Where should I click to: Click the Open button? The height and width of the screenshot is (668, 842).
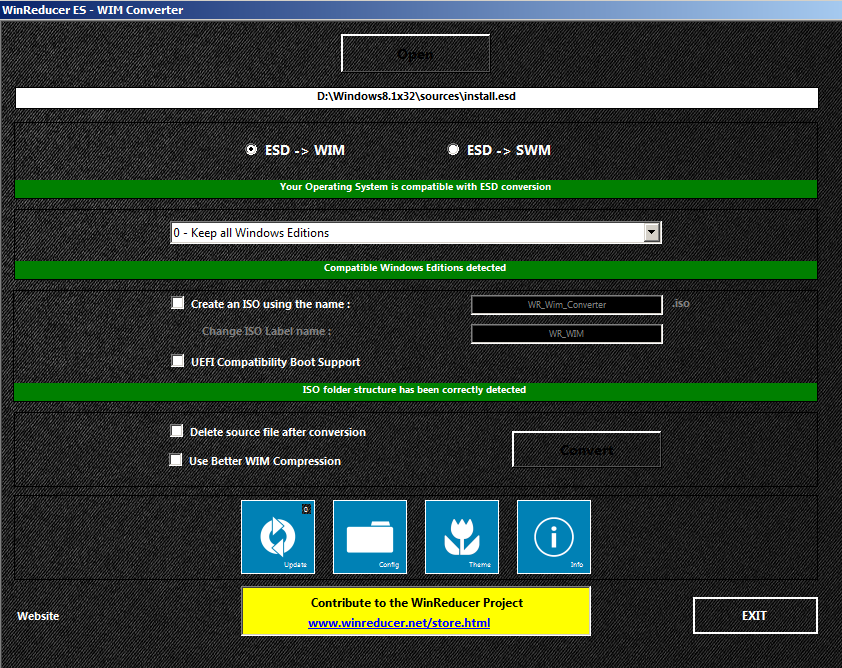pyautogui.click(x=415, y=53)
